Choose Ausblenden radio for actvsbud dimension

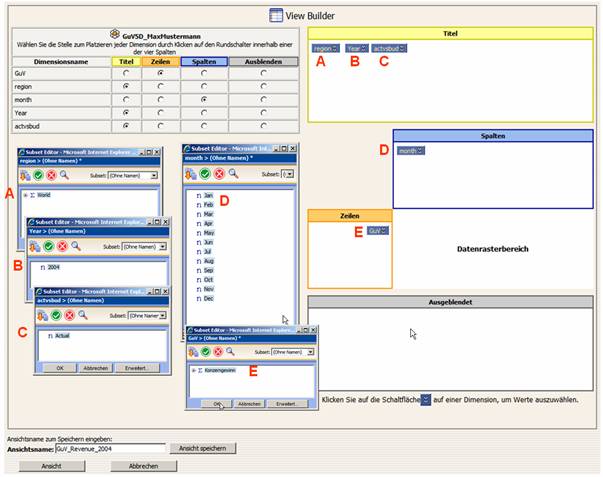(x=262, y=126)
